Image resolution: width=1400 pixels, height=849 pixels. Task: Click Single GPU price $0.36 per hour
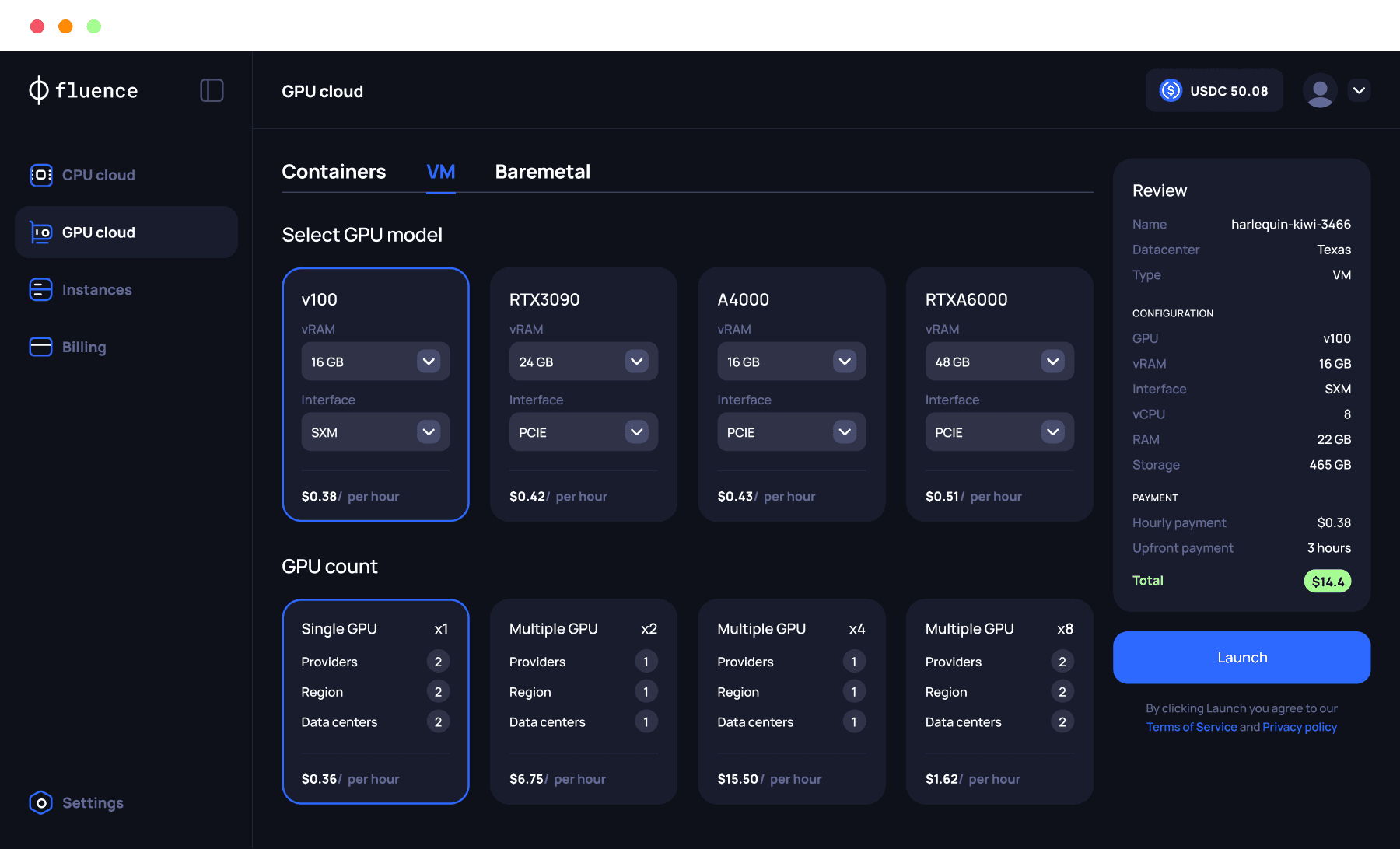(350, 779)
